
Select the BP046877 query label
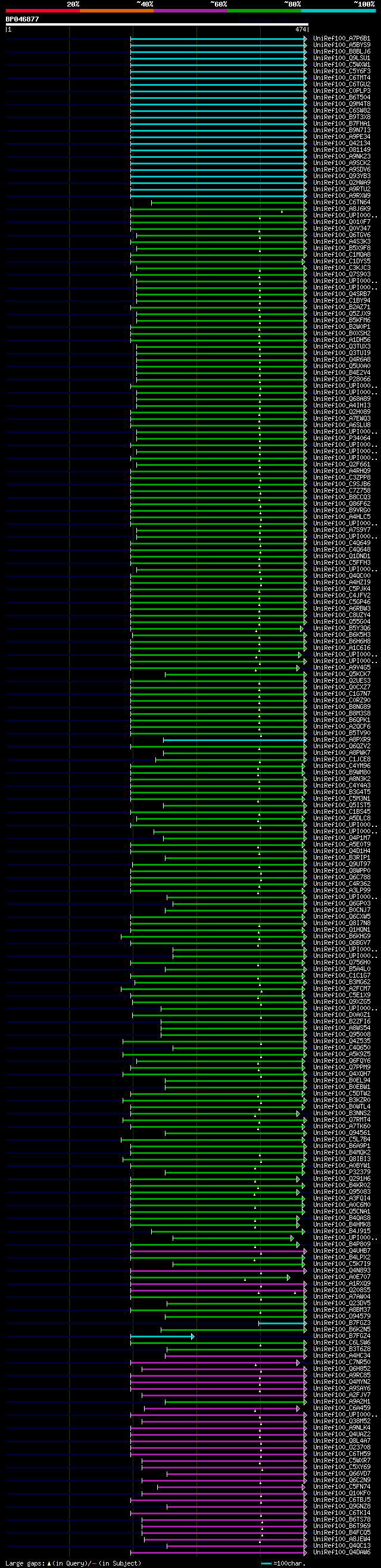click(x=23, y=19)
